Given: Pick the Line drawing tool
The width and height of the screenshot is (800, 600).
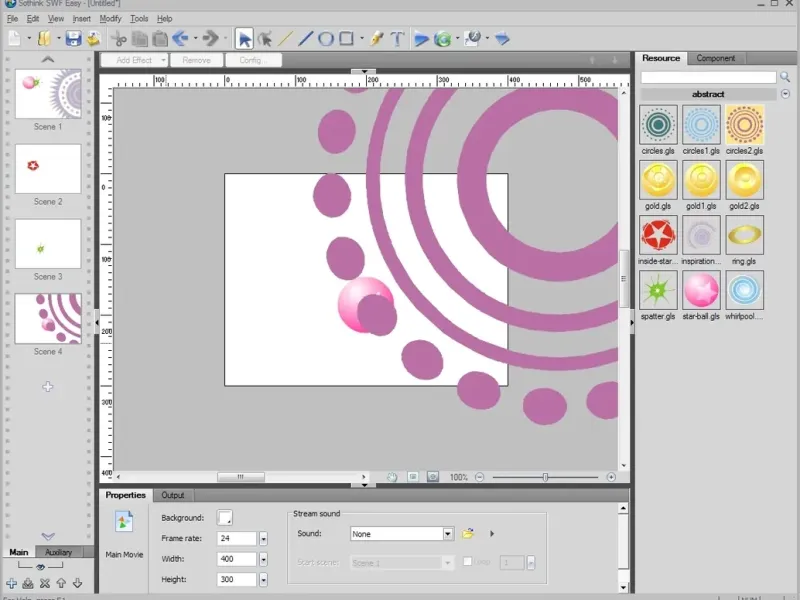Looking at the screenshot, I should coord(285,39).
